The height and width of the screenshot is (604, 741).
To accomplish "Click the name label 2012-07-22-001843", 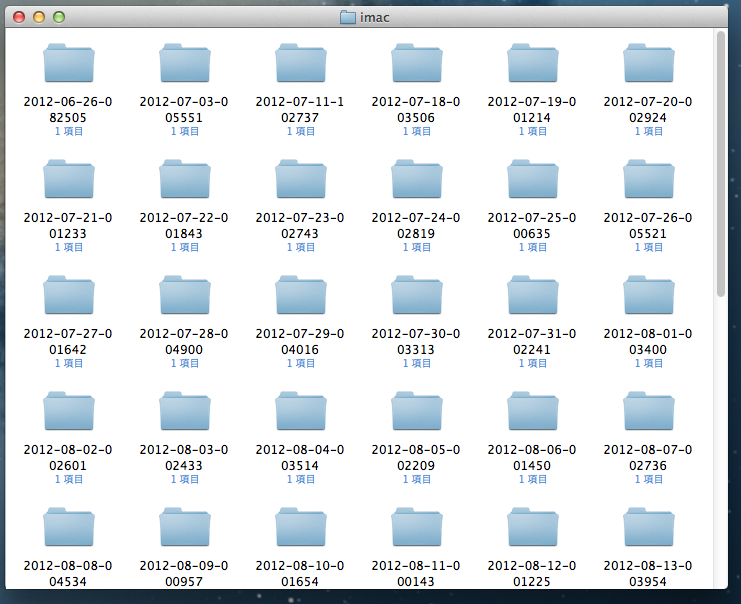I will pyautogui.click(x=184, y=225).
